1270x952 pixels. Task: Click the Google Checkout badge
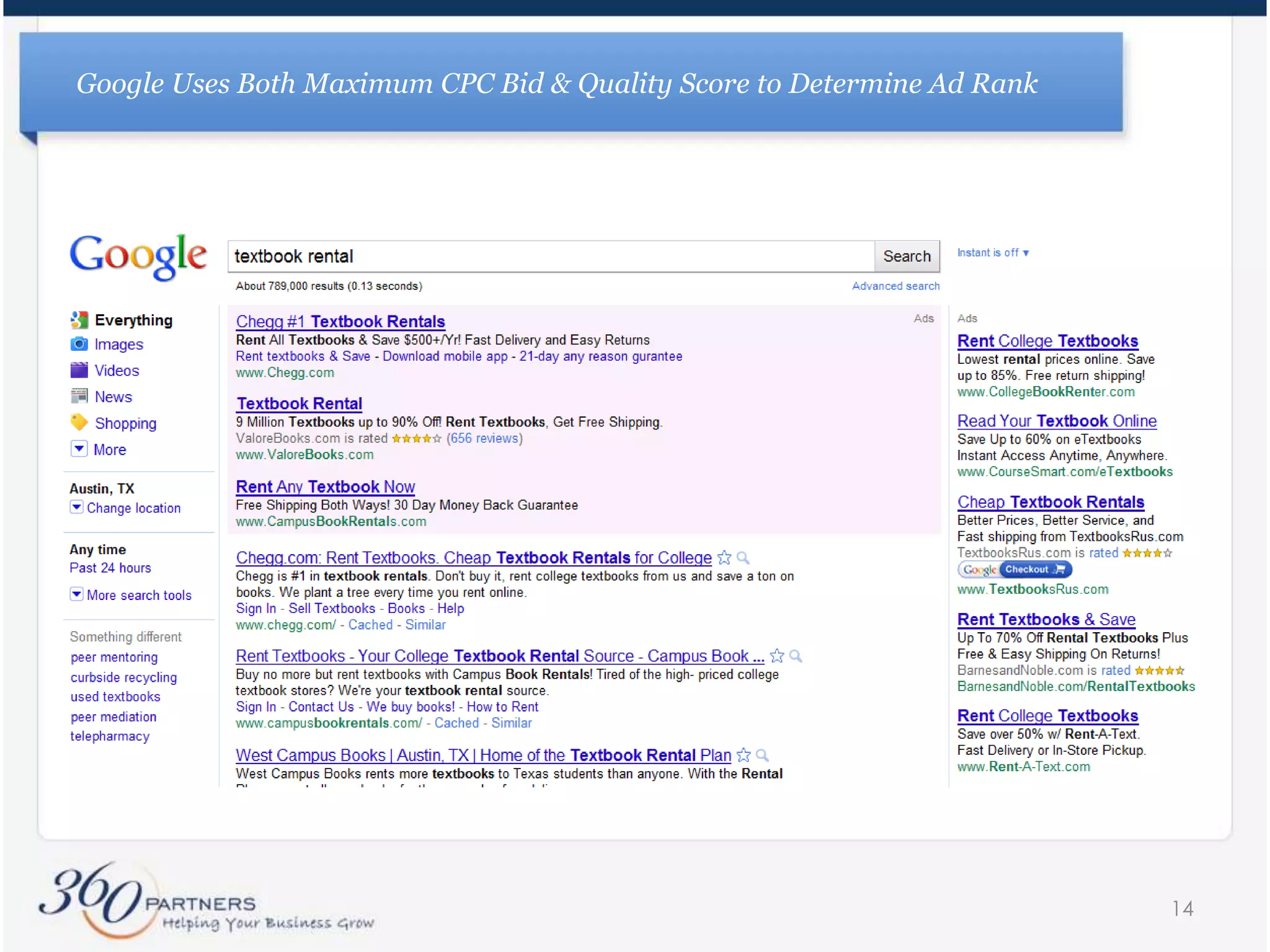coord(1015,570)
